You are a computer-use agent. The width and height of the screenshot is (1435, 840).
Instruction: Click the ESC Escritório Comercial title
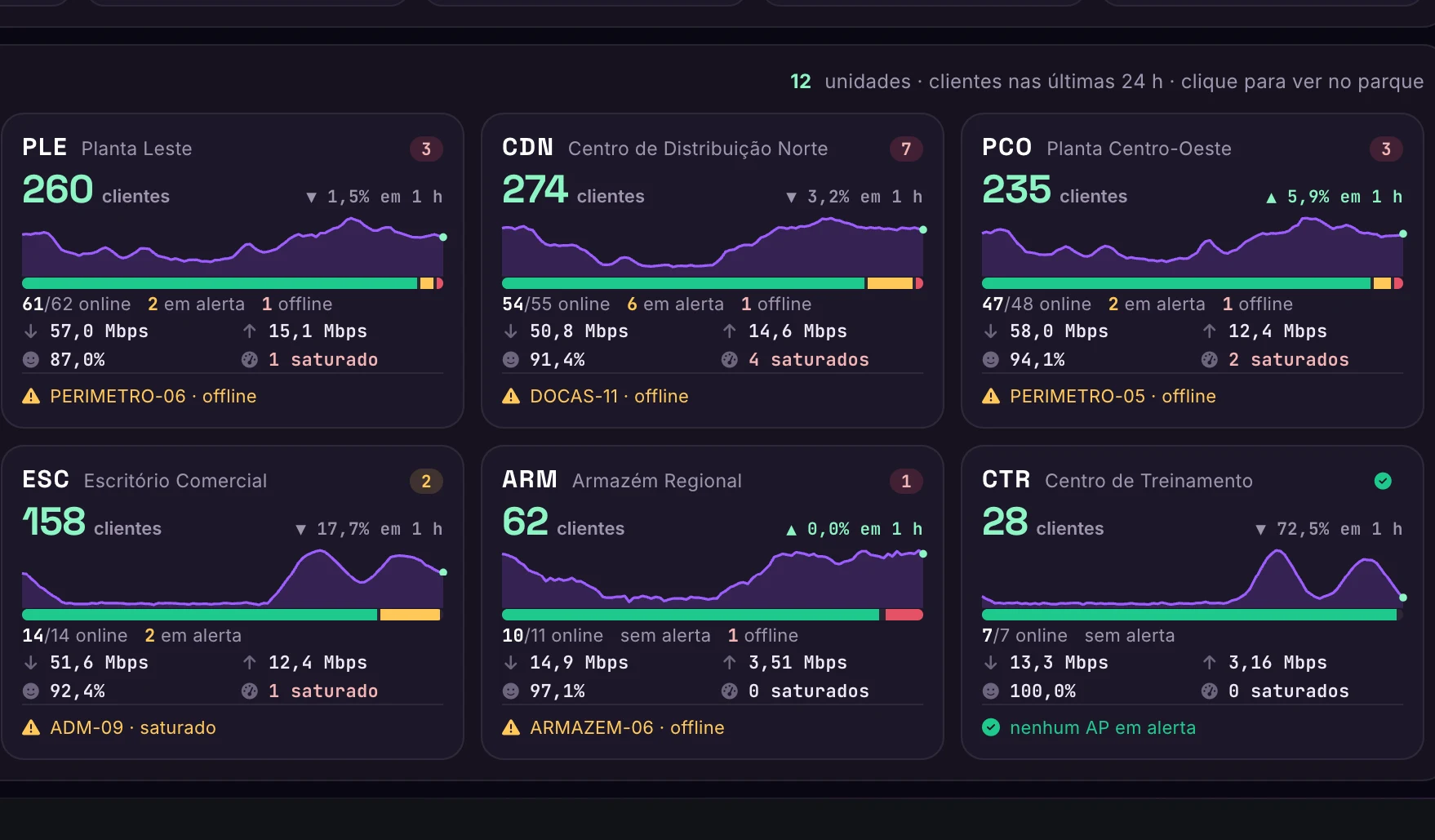pos(144,480)
